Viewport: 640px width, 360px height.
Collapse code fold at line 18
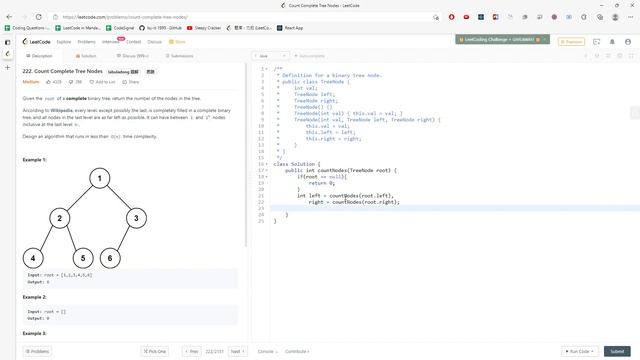click(x=267, y=177)
